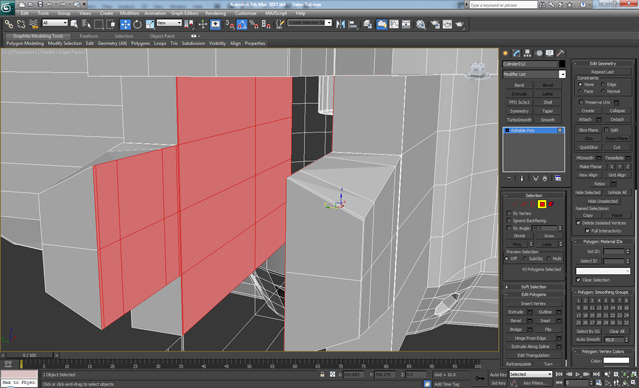Switch to the Modify panel icon

coord(517,53)
